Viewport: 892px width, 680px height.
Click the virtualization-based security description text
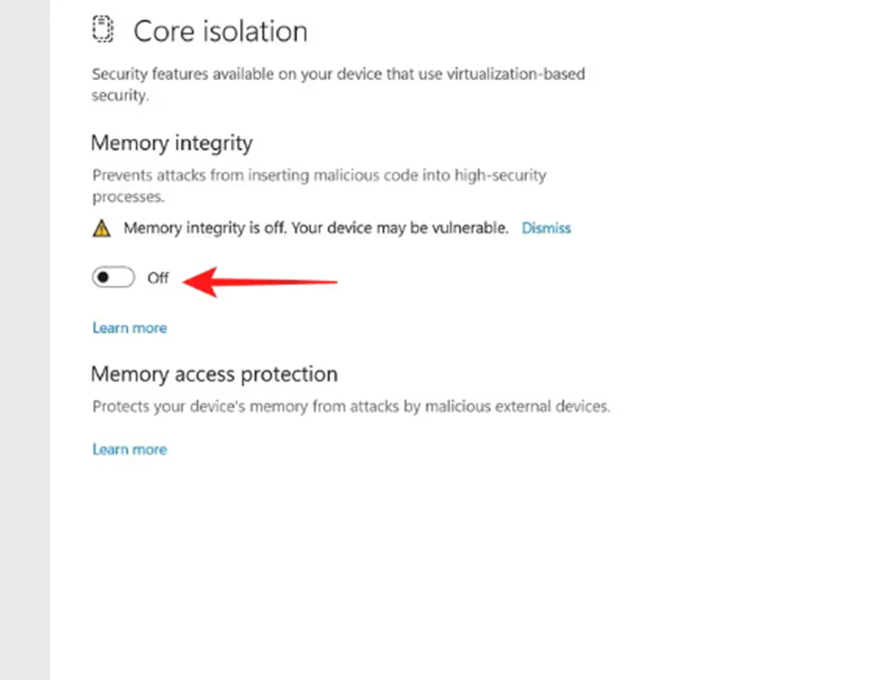click(x=338, y=84)
